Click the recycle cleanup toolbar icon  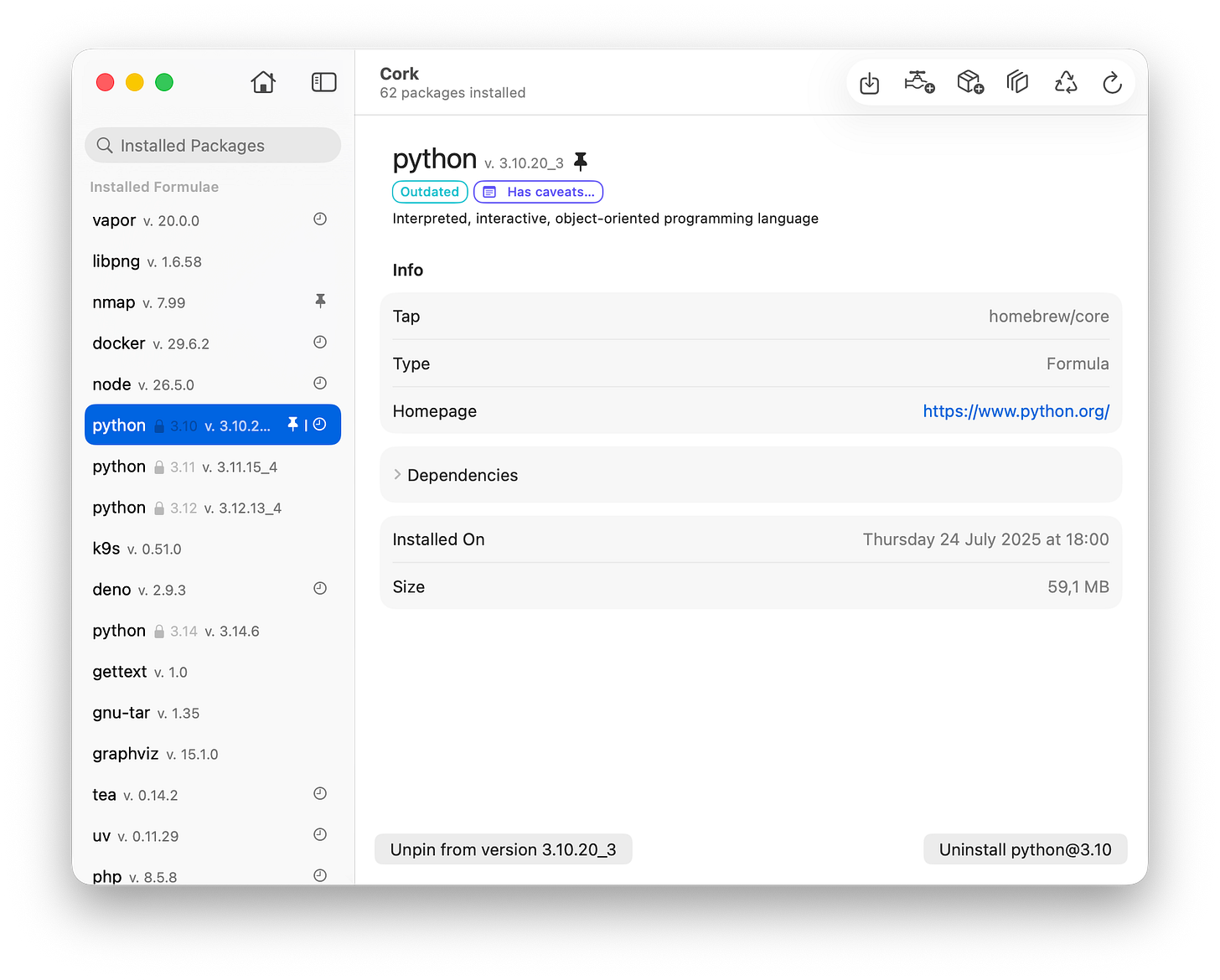tap(1066, 82)
